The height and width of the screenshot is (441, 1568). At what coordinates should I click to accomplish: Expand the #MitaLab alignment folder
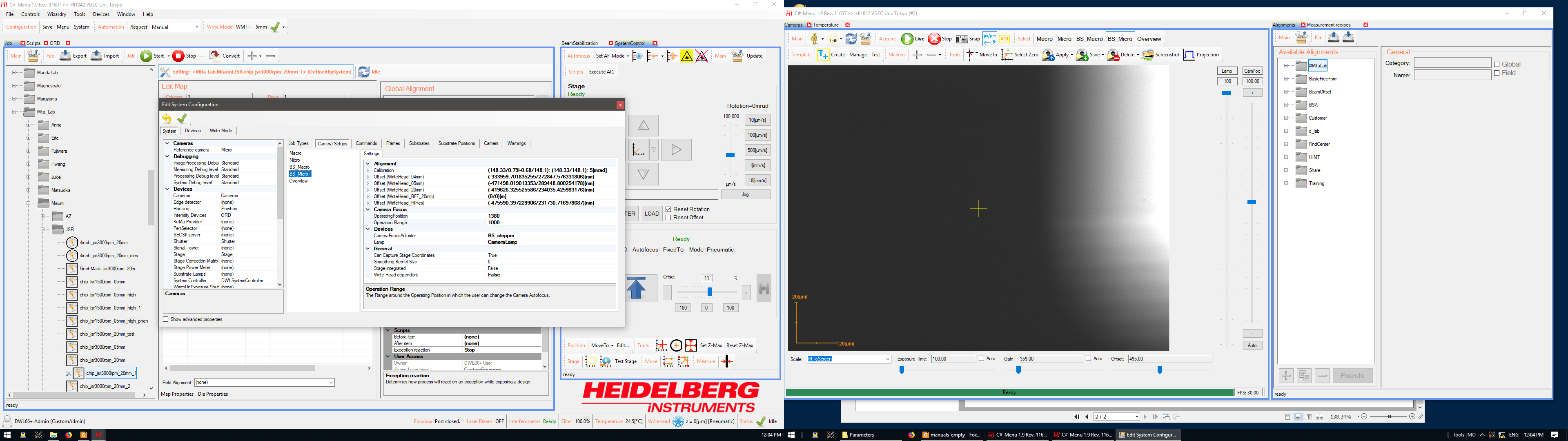(x=1286, y=66)
